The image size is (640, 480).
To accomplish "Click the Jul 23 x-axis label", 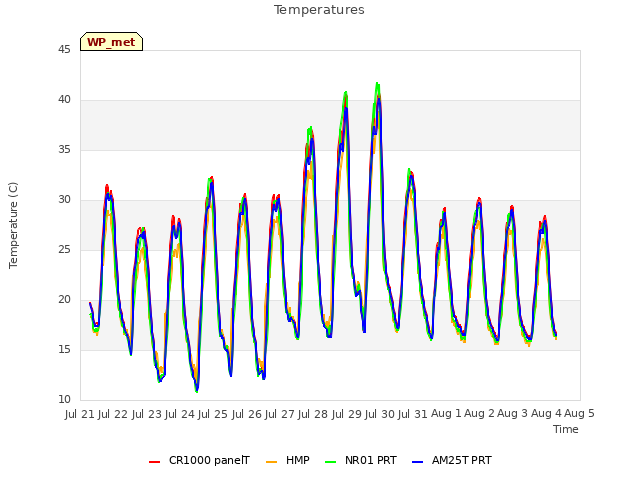I will tap(147, 414).
